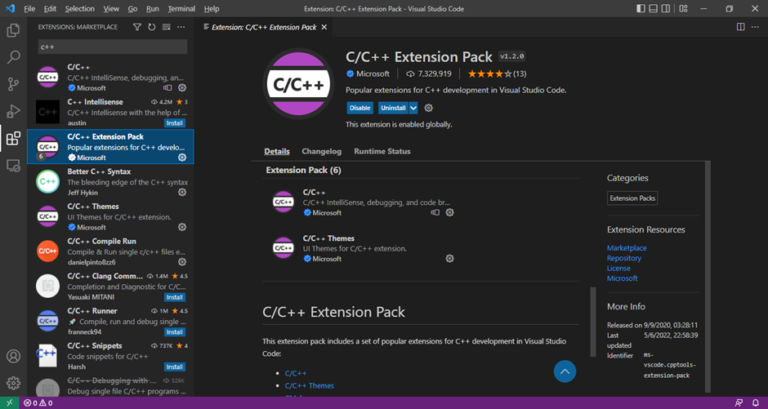
Task: Open the Repository link under Extension Resources
Action: tap(623, 258)
